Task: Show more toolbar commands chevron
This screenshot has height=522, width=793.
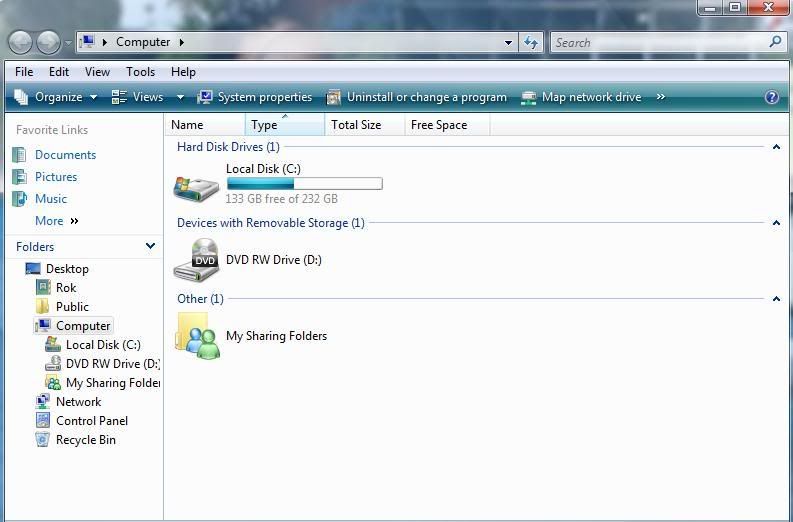Action: (660, 97)
